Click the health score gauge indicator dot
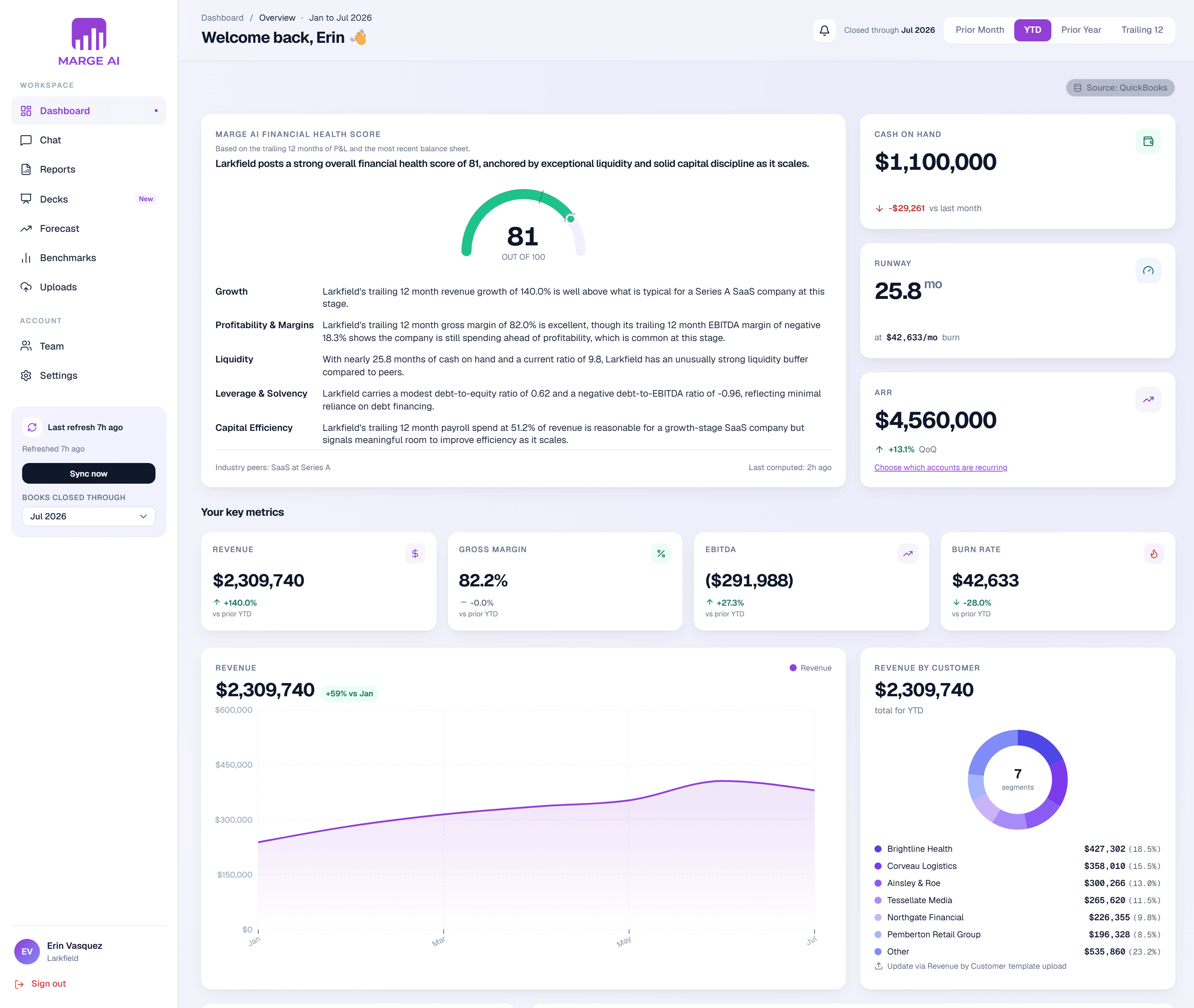1194x1008 pixels. point(570,219)
